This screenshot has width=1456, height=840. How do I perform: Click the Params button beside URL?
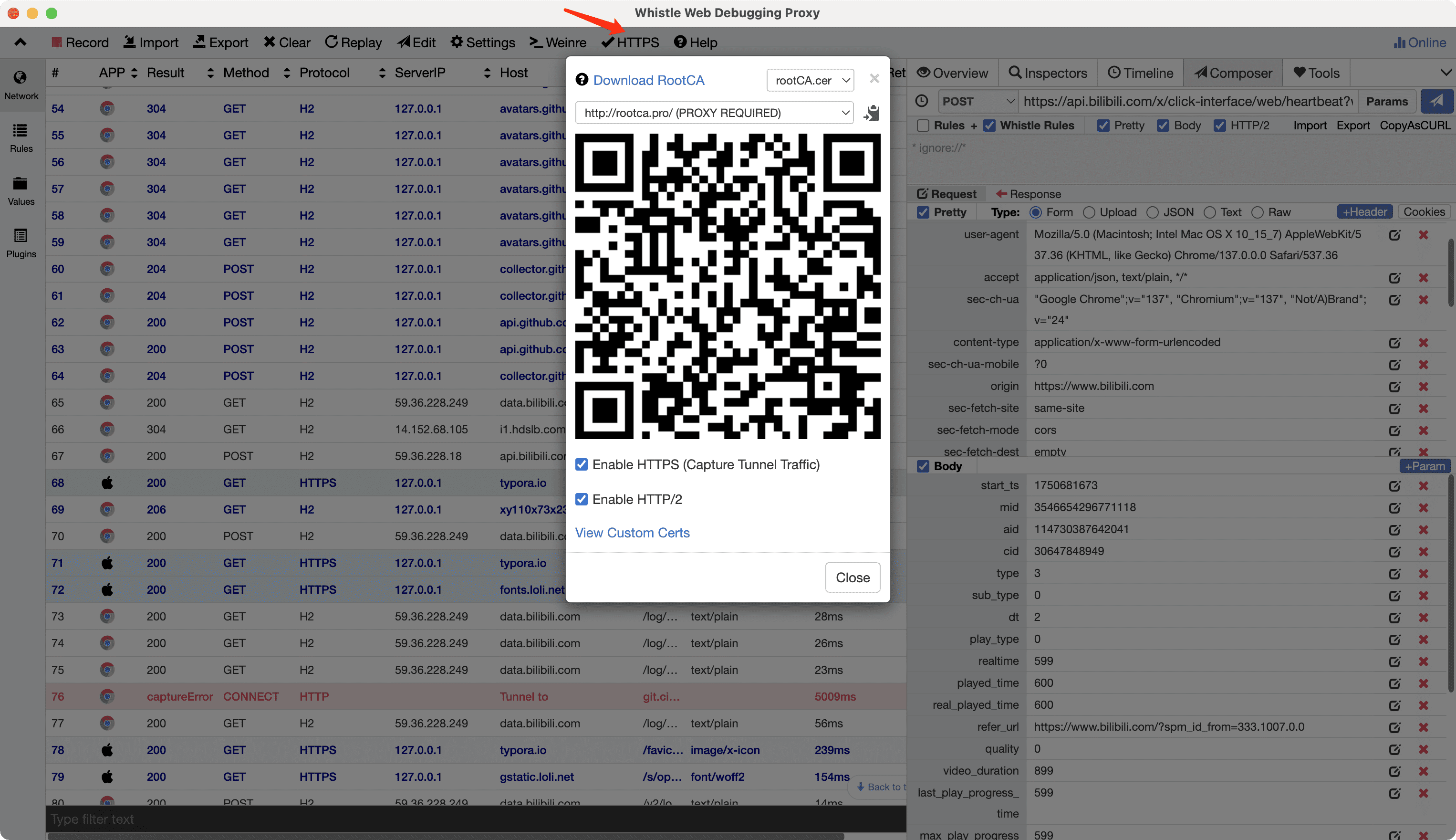[1387, 101]
